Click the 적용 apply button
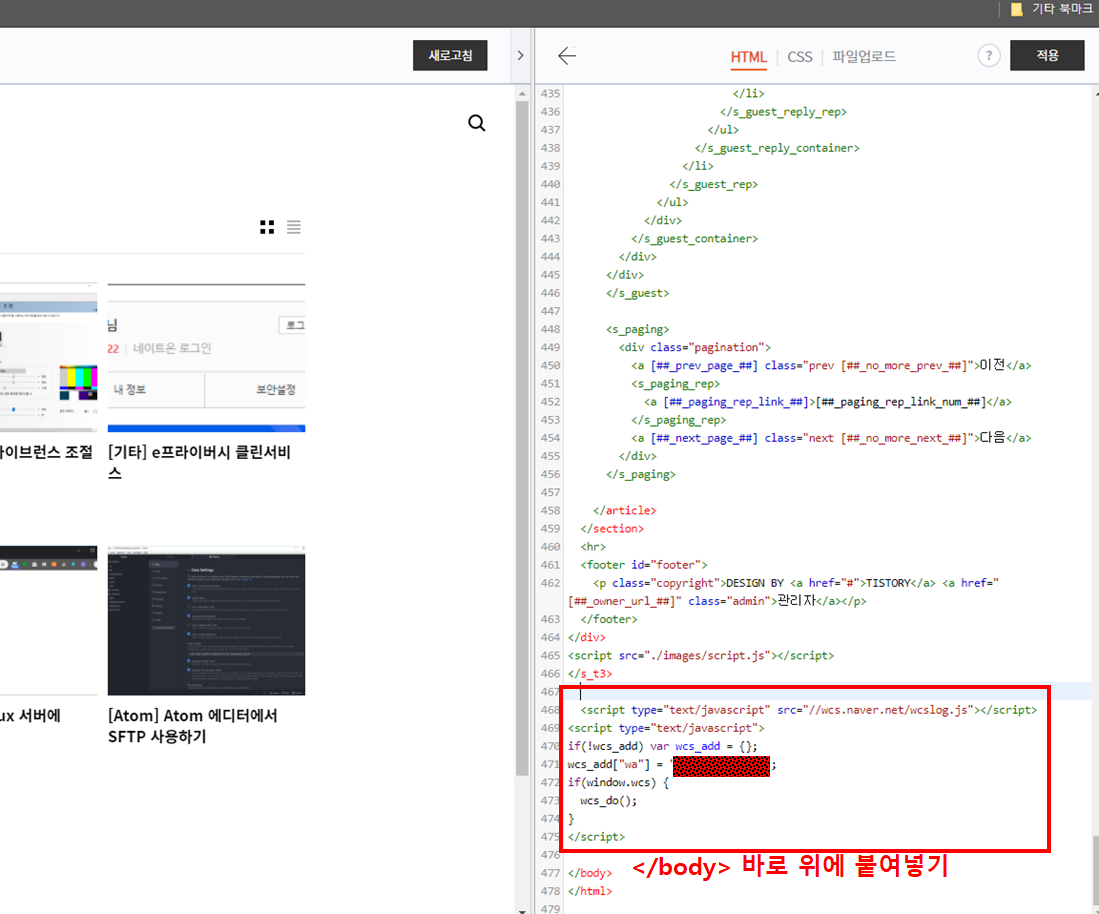Image resolution: width=1099 pixels, height=914 pixels. (x=1047, y=55)
